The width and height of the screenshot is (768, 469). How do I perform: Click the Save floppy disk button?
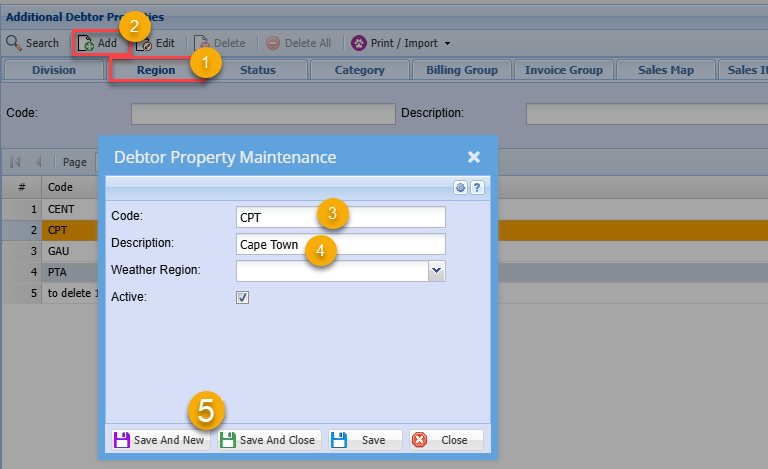click(x=365, y=440)
